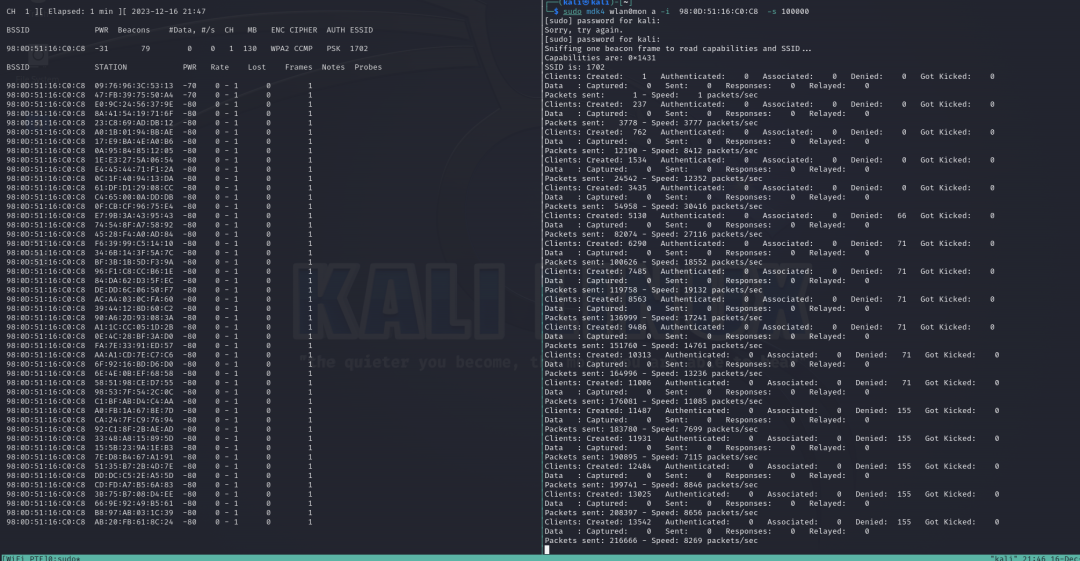Select station MAC '3B:75:B7:08:D4:EE'
This screenshot has height=561, width=1080.
[x=134, y=495]
